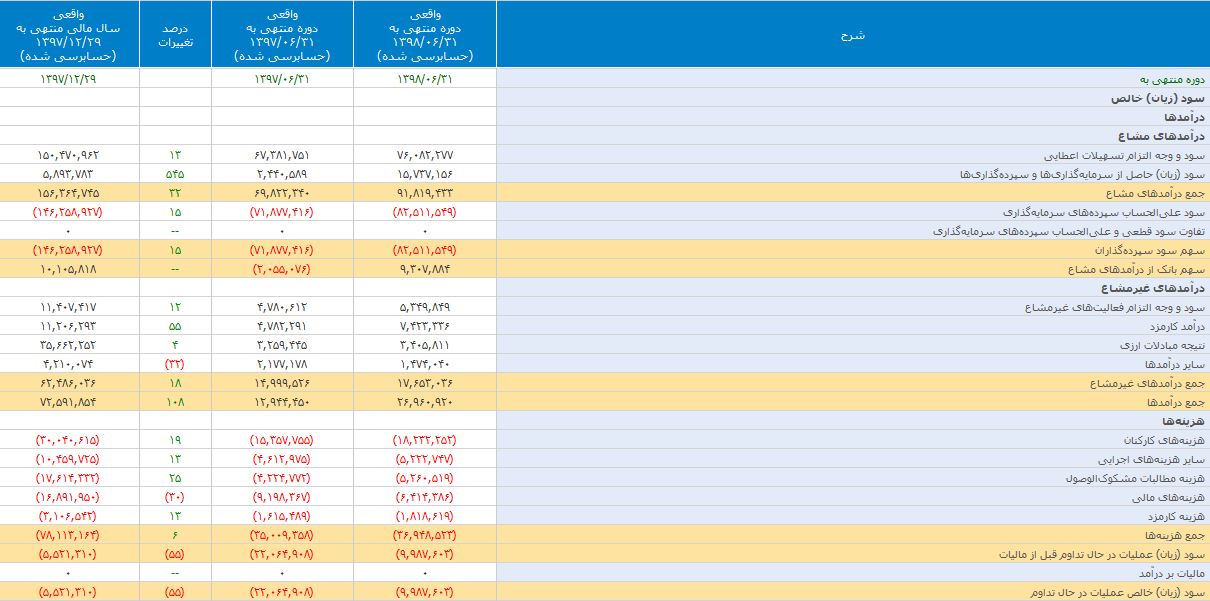Click the شرح column header
Screen dimensions: 1210x601
[x=852, y=35]
